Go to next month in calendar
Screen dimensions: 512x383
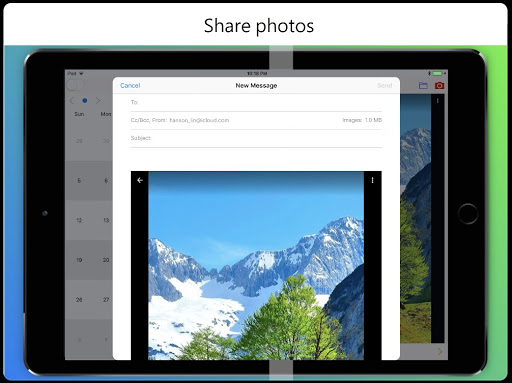(x=98, y=101)
